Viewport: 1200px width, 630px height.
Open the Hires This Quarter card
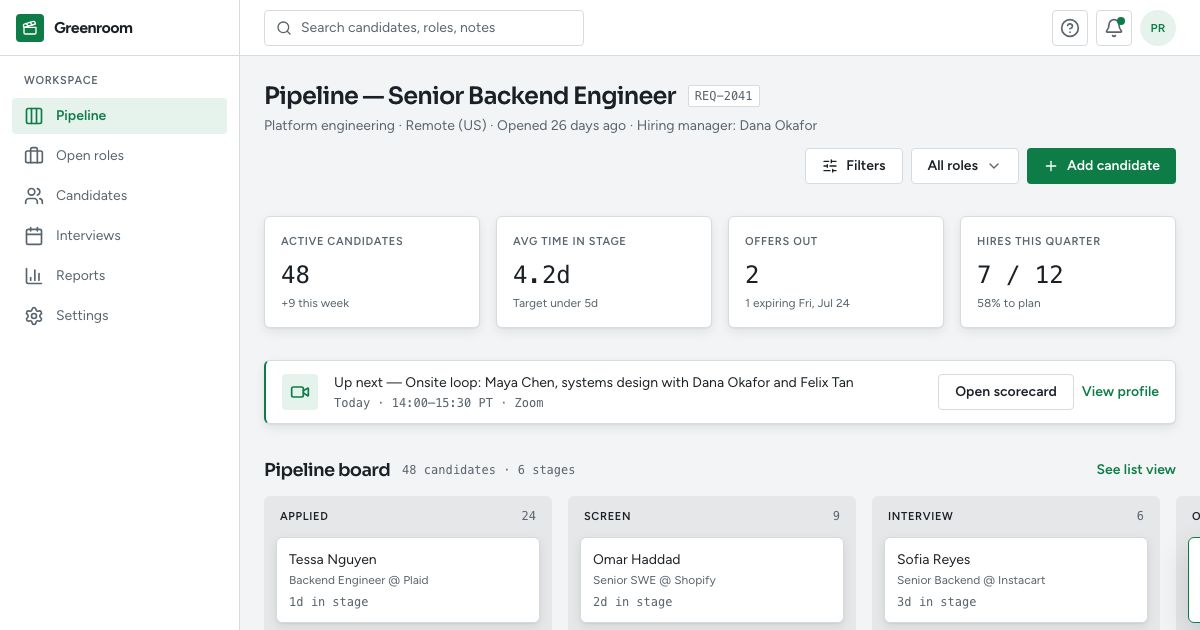pos(1068,272)
